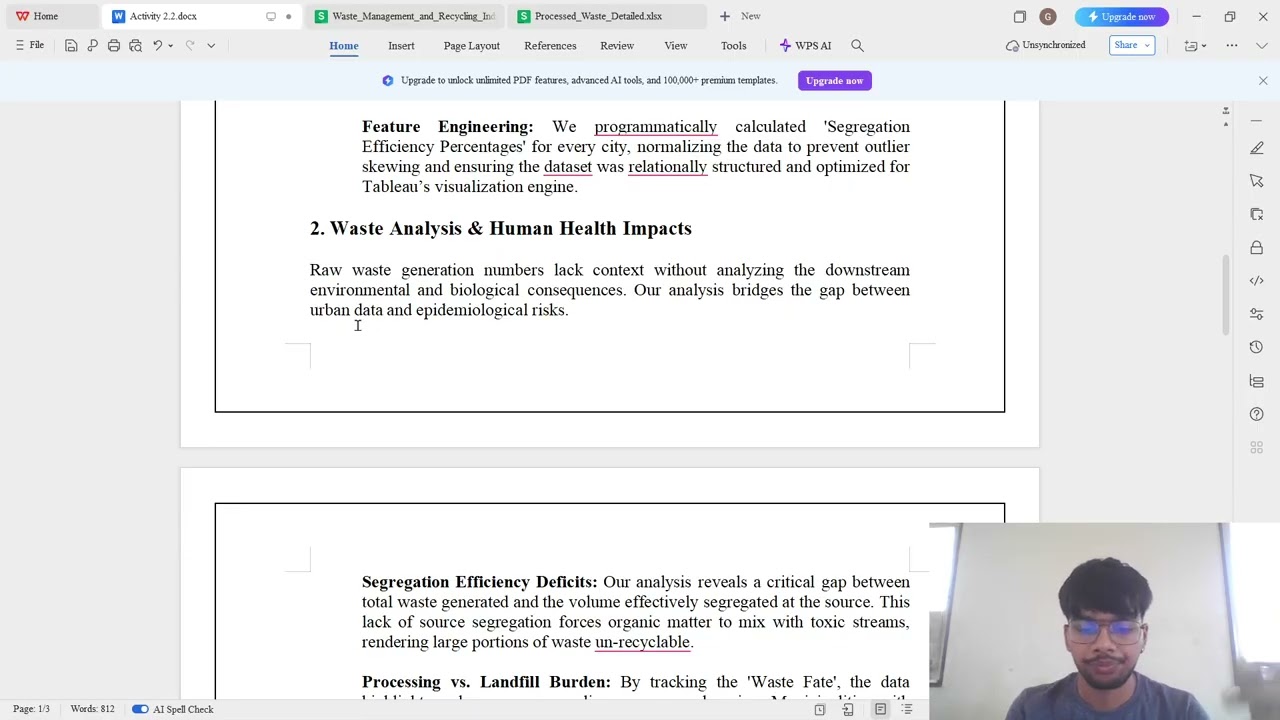Click the Page: 1/3 status indicator
The height and width of the screenshot is (720, 1280).
[x=31, y=709]
